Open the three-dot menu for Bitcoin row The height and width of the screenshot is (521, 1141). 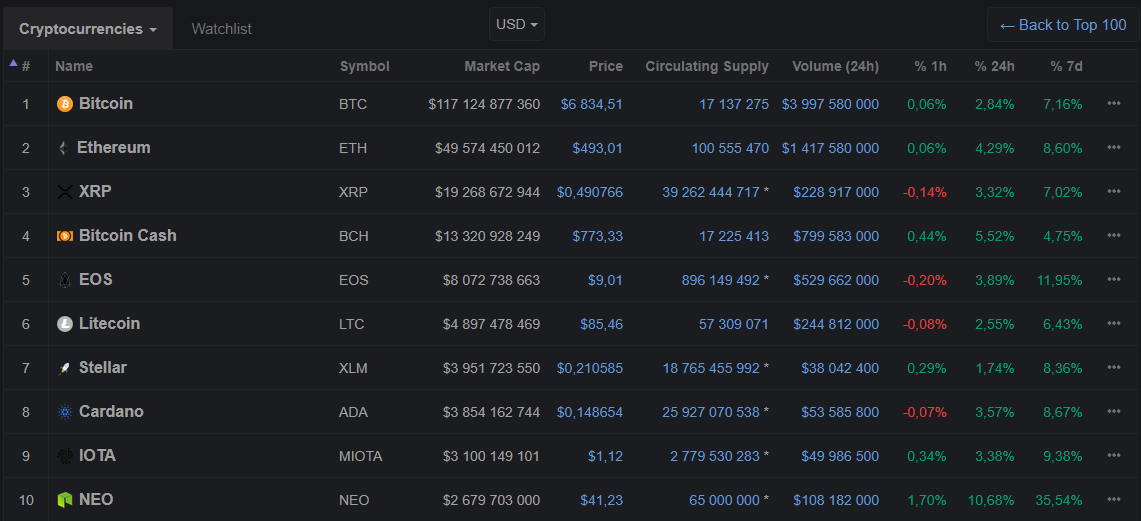pyautogui.click(x=1114, y=104)
